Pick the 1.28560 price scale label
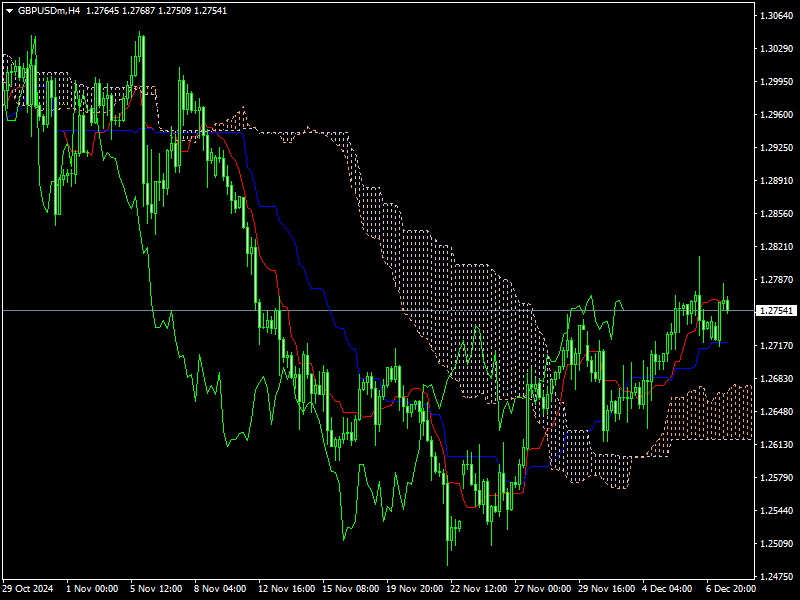800x600 pixels. 777,214
